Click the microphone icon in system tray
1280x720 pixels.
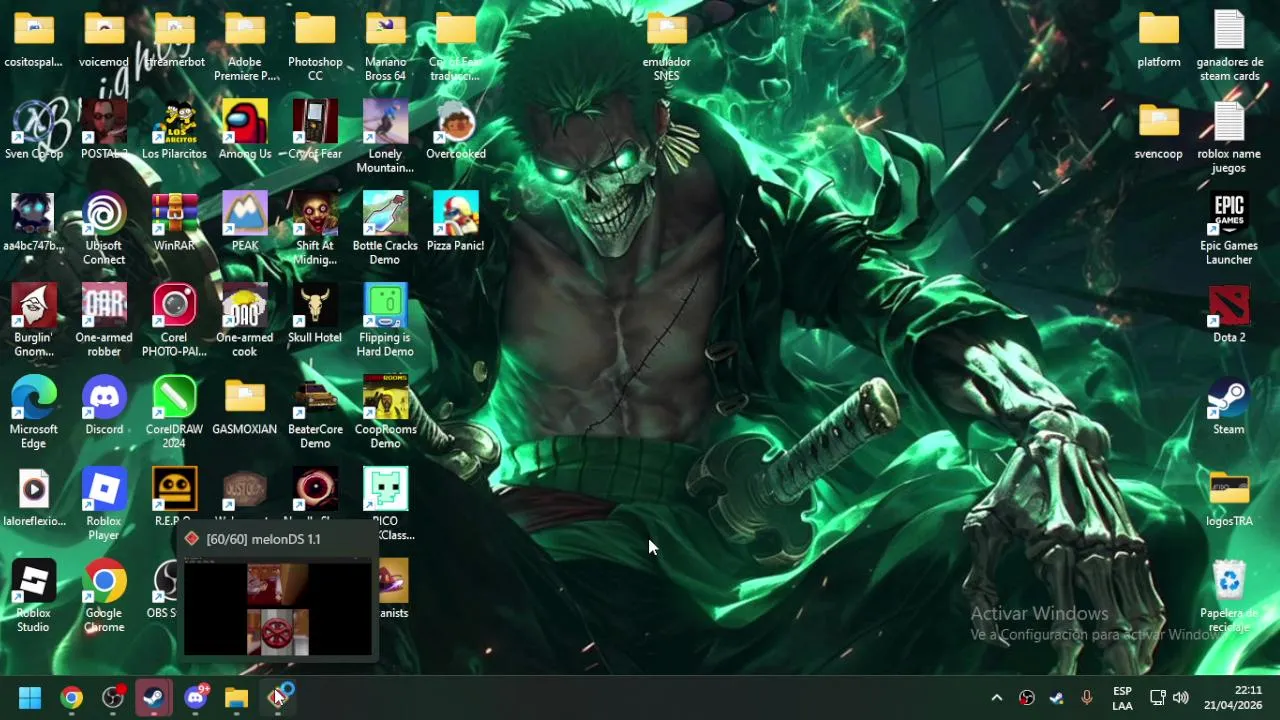1087,698
